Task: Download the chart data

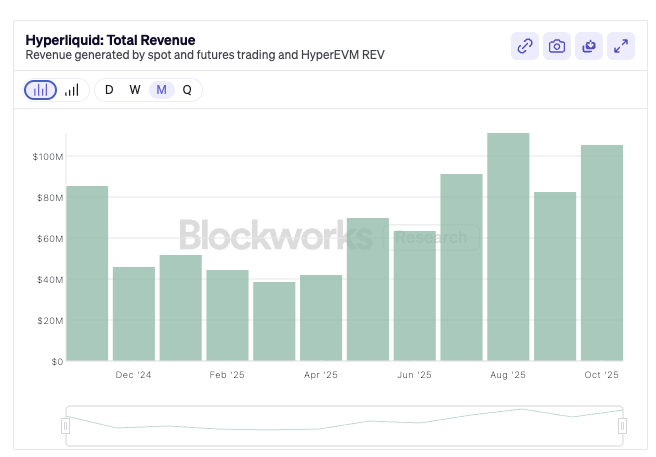Action: (x=589, y=46)
